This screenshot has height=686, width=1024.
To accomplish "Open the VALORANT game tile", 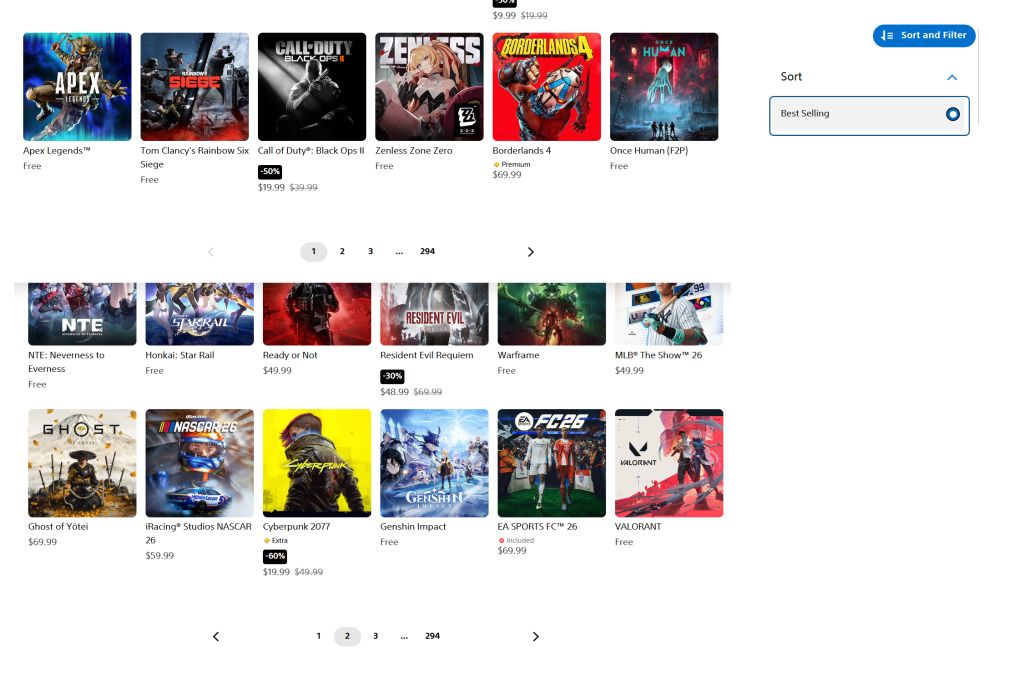I will pos(669,463).
